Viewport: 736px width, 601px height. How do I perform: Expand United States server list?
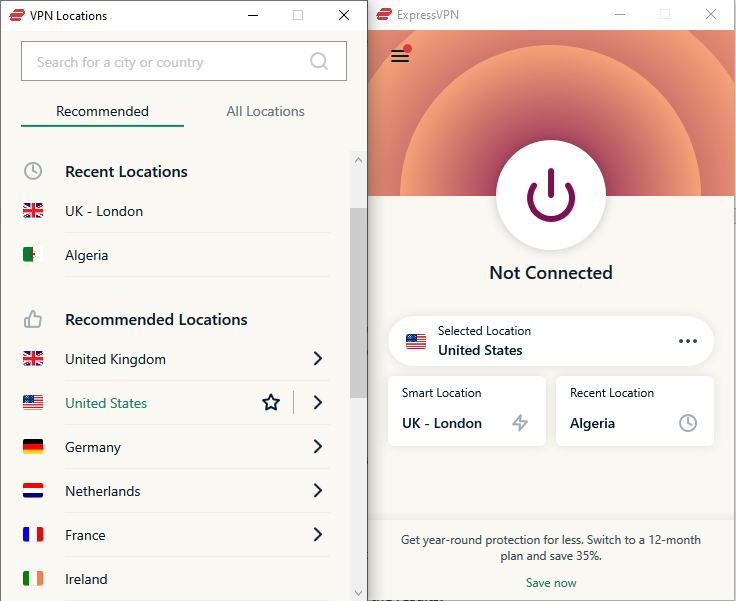pos(318,402)
